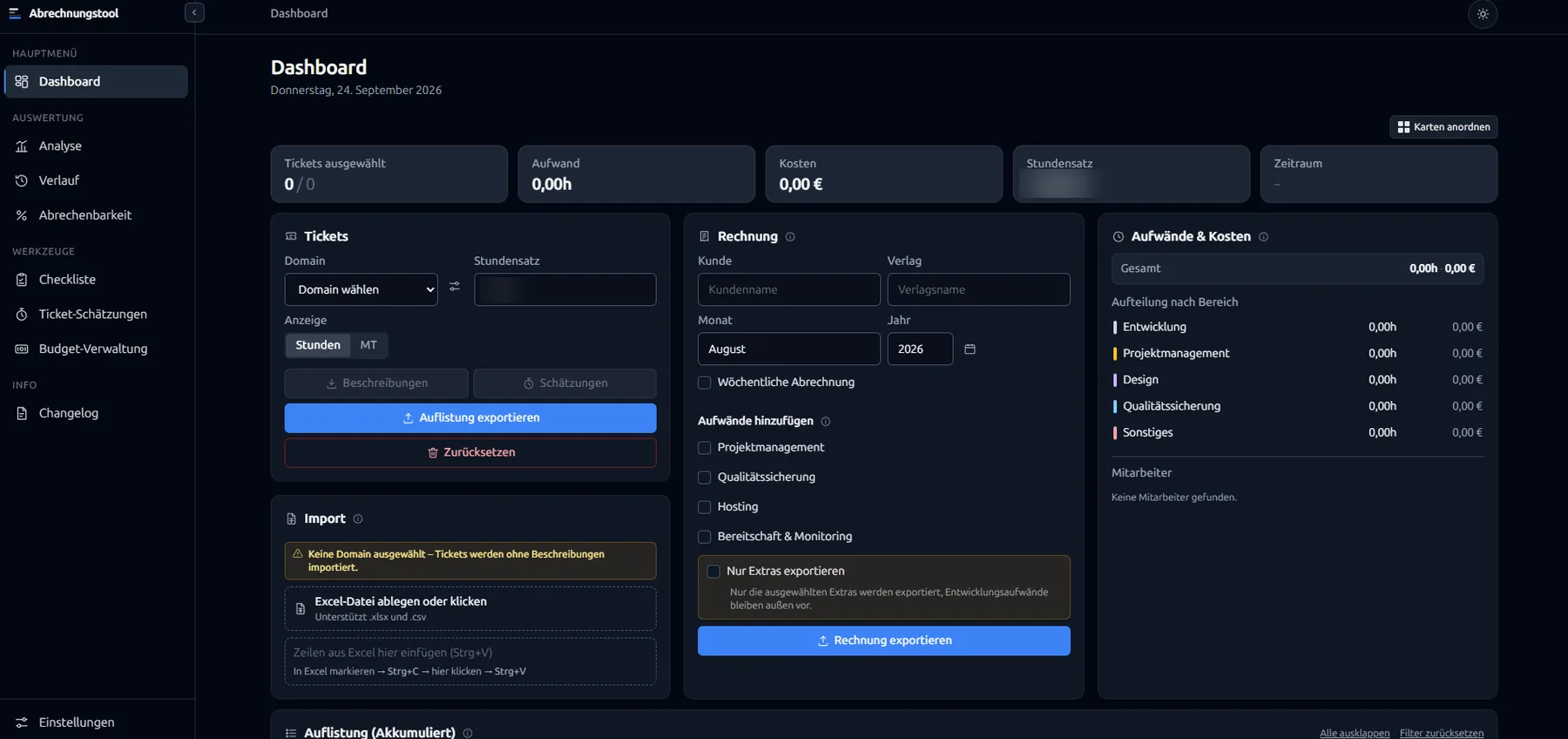Image resolution: width=1568 pixels, height=739 pixels.
Task: Click the Jahr 2026 field
Action: coord(920,349)
